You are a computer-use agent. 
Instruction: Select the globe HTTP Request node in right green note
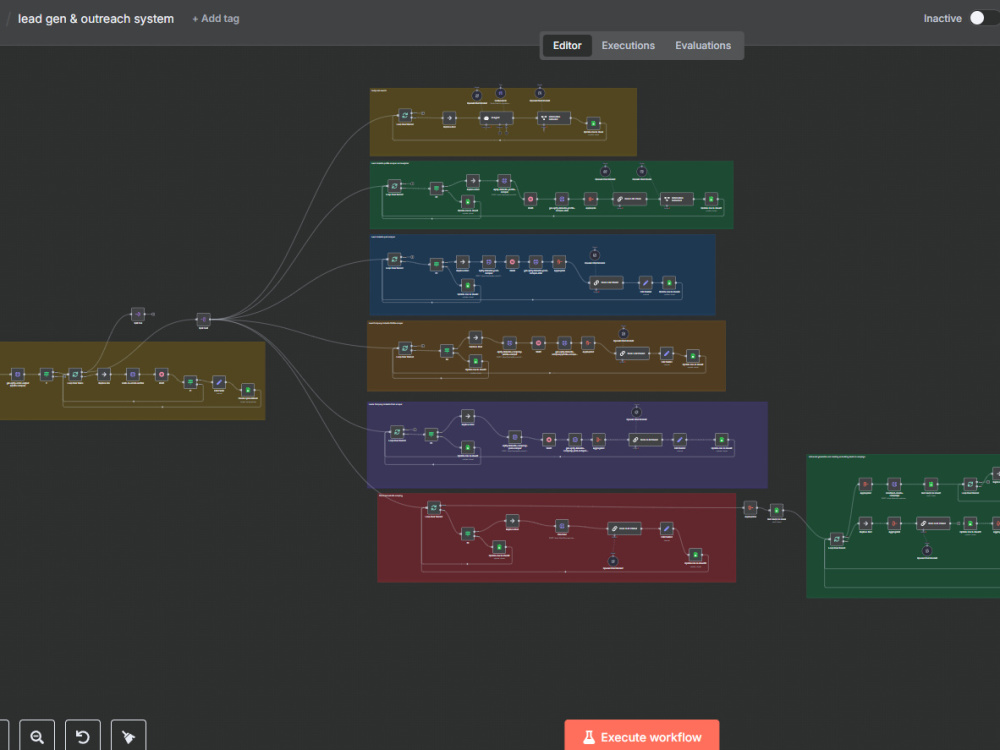pyautogui.click(x=893, y=485)
